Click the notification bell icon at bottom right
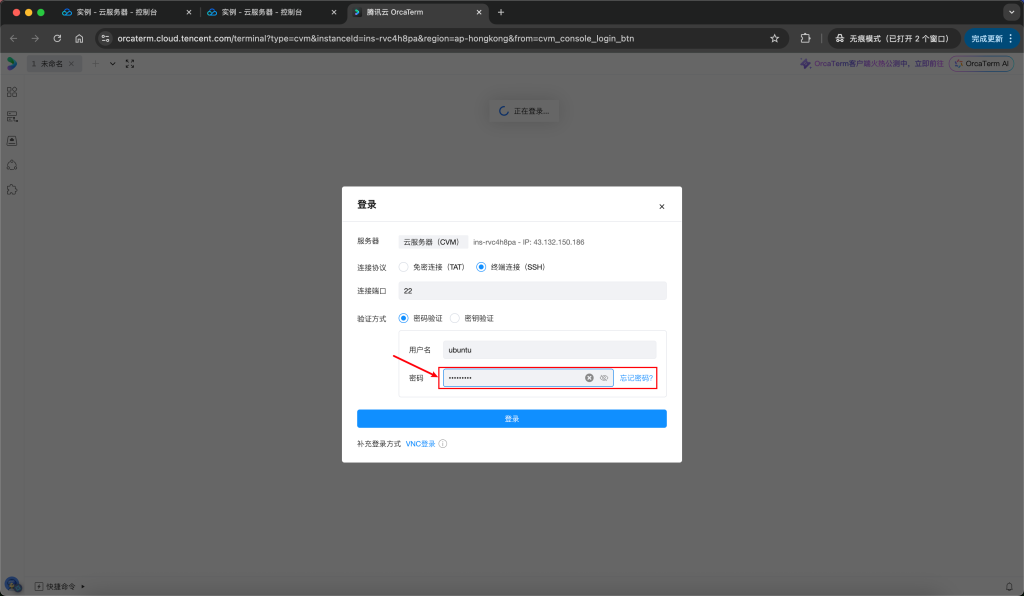 tap(1011, 585)
